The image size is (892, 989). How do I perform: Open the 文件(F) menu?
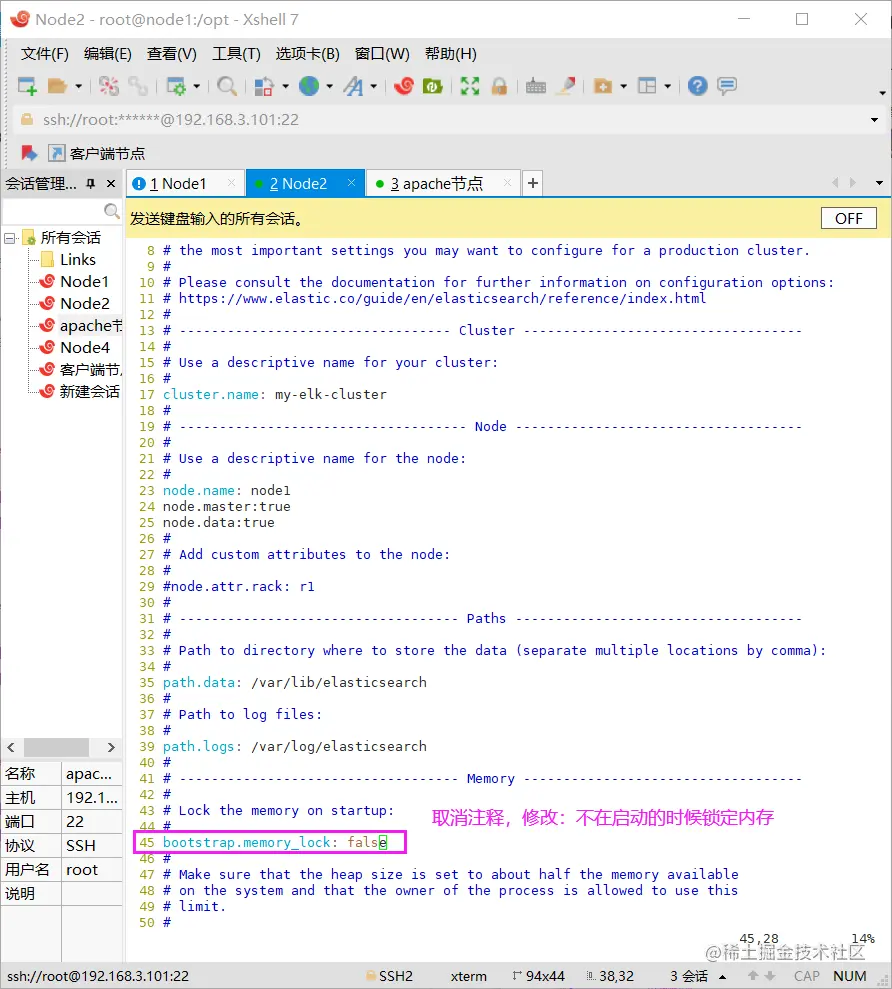[x=44, y=54]
